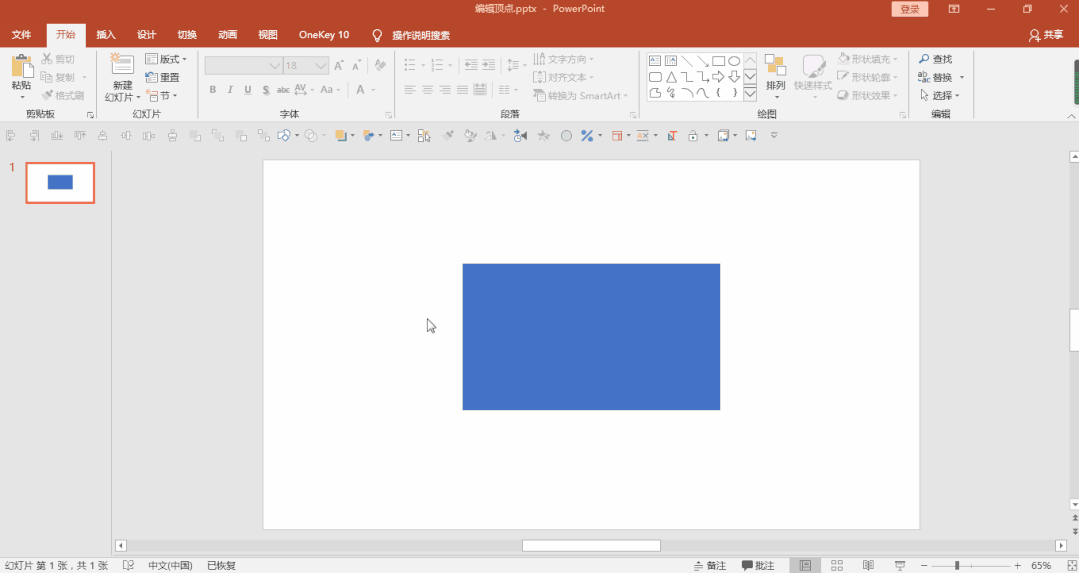Switch to reading view in status bar
Viewport: 1079px width, 573px height.
pos(868,565)
